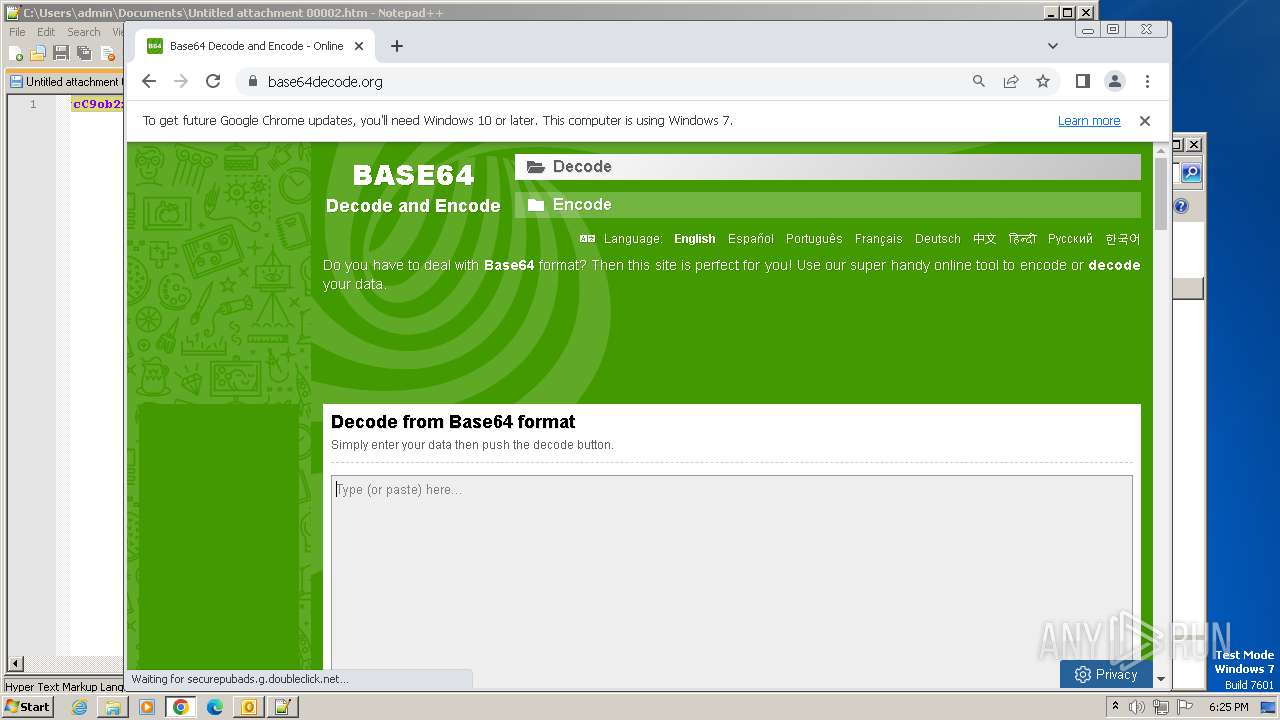This screenshot has width=1280, height=720.
Task: Switch language to 中文
Action: click(x=985, y=239)
